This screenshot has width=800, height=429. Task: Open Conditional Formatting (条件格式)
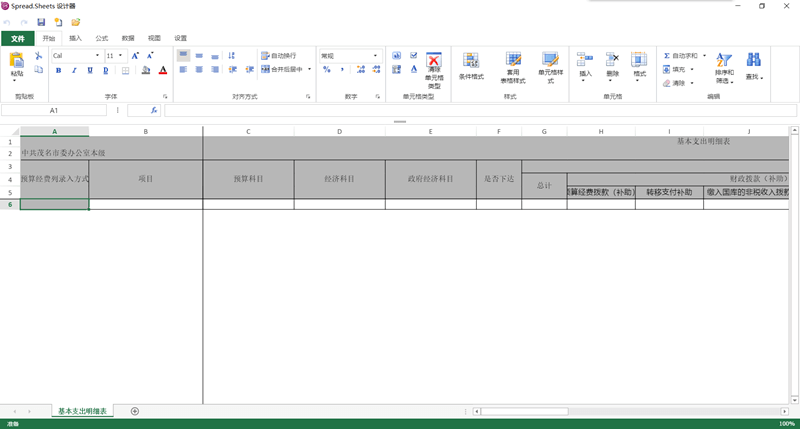coord(471,65)
